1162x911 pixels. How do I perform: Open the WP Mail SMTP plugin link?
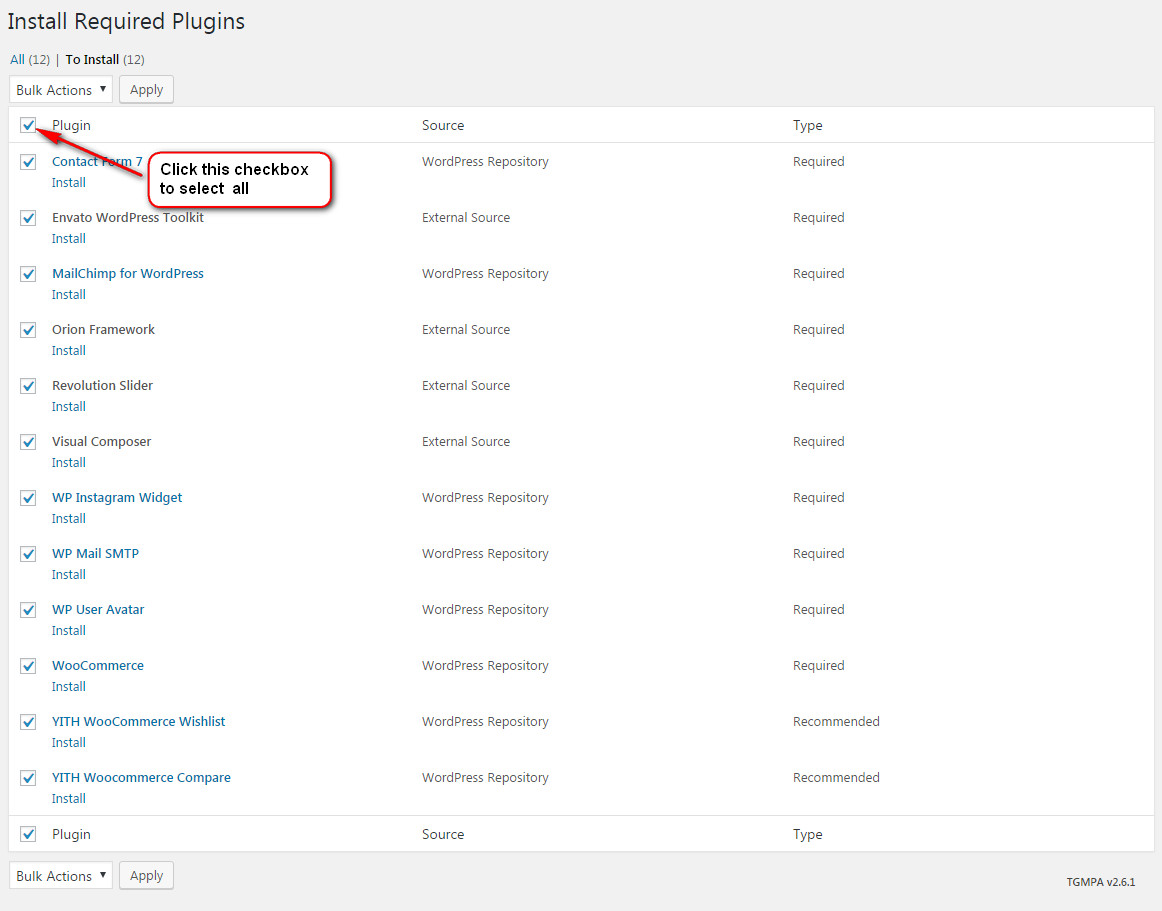(96, 554)
